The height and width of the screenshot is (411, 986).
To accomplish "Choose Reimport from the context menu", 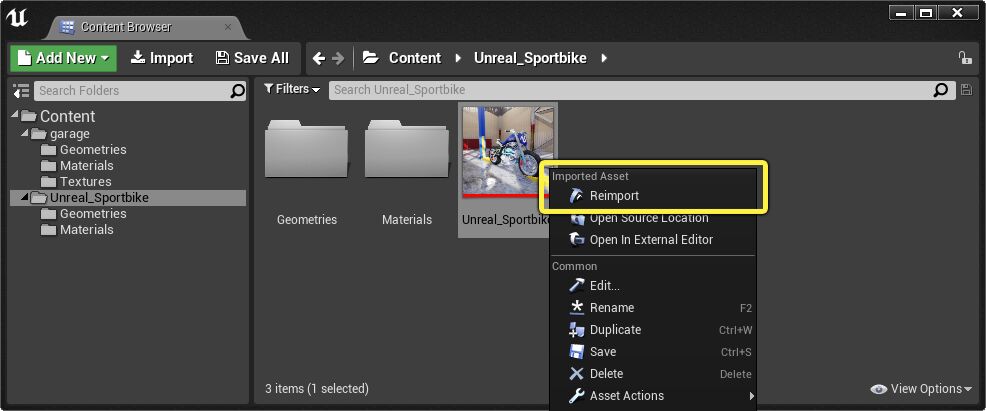I will (653, 196).
